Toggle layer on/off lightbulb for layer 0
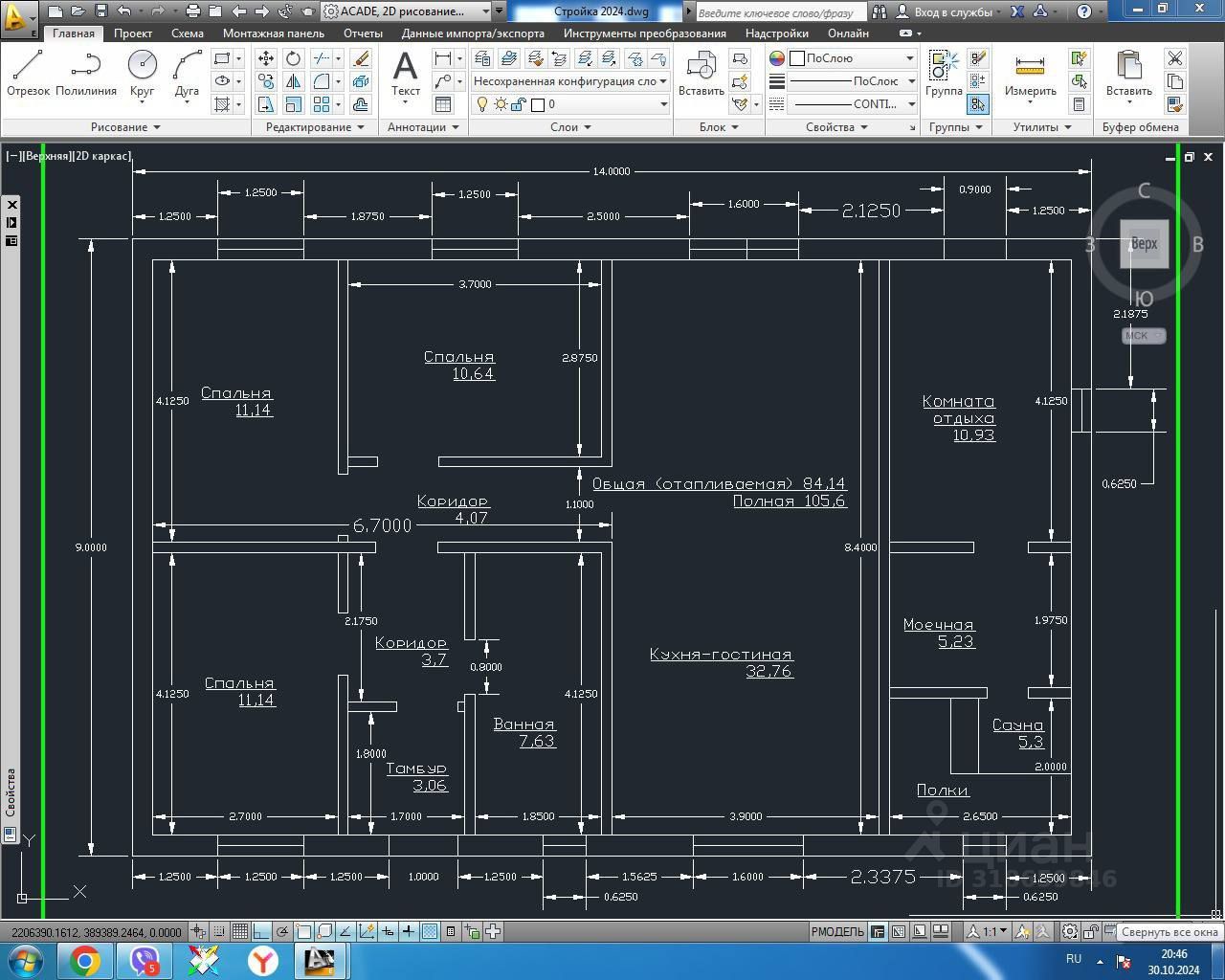The image size is (1225, 980). coord(482,104)
